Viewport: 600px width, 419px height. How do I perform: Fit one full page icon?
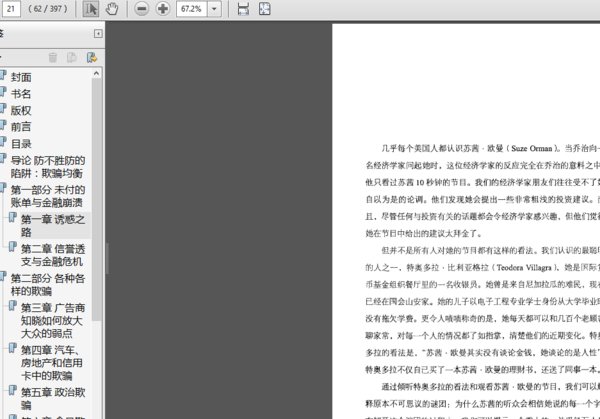(x=265, y=9)
